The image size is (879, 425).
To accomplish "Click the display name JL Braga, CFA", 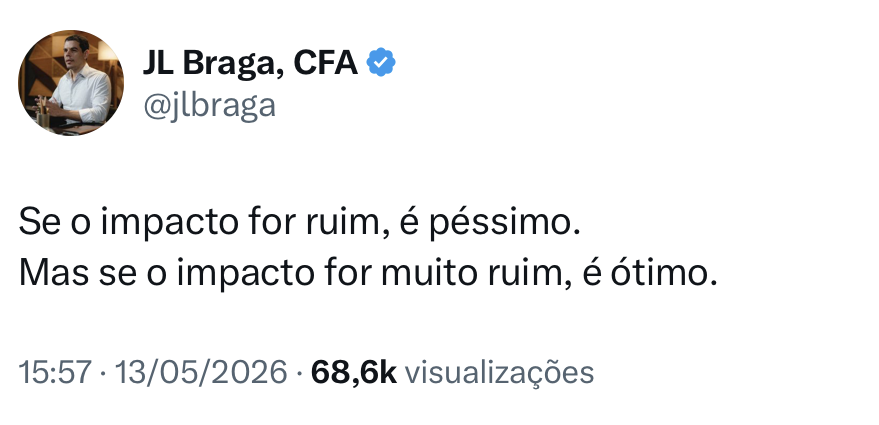I will tap(250, 62).
